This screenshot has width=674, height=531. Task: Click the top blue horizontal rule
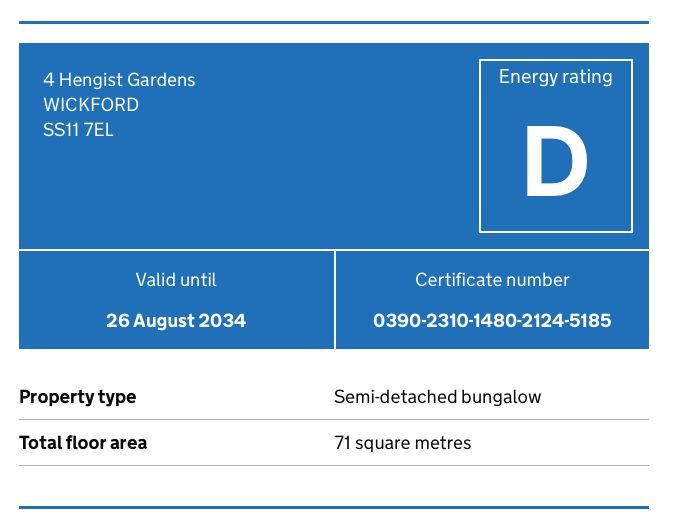click(334, 22)
